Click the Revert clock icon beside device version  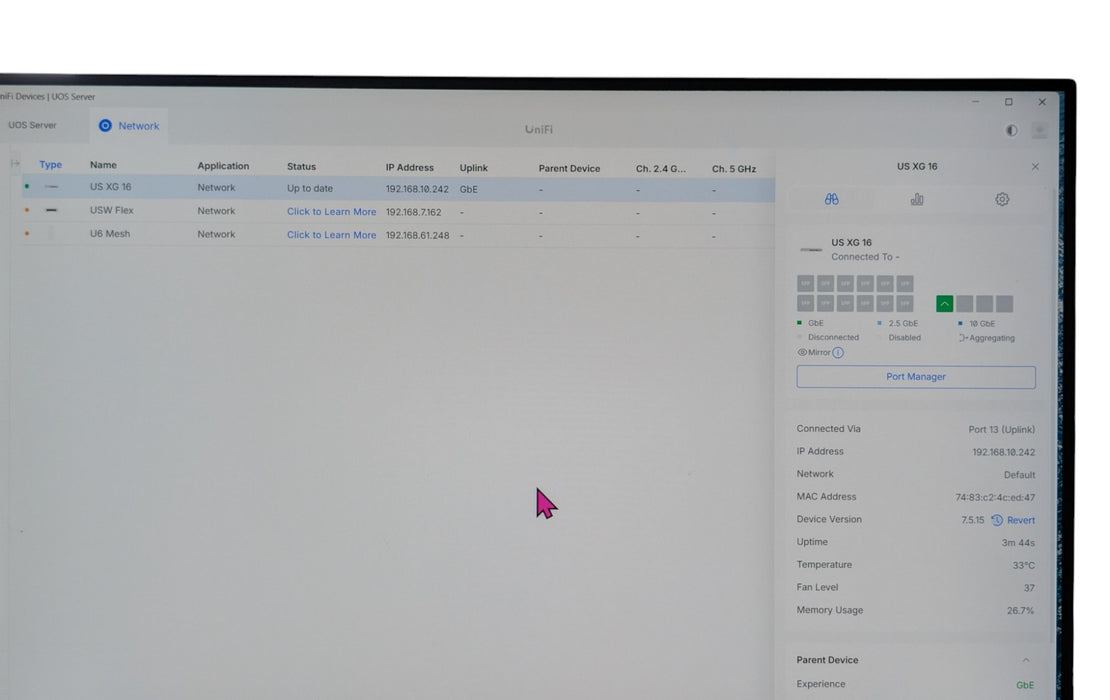[997, 520]
